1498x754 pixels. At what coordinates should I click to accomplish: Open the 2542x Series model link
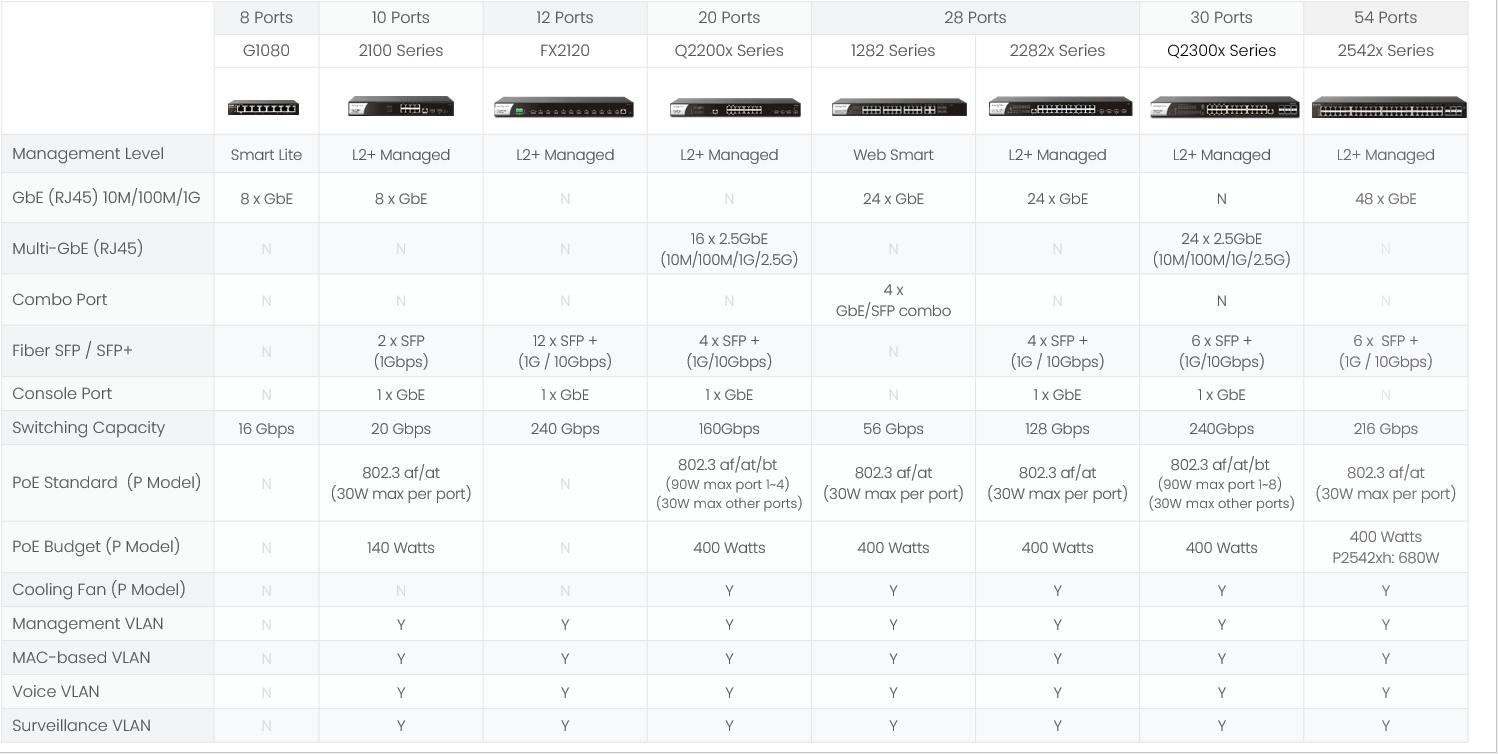[x=1385, y=51]
